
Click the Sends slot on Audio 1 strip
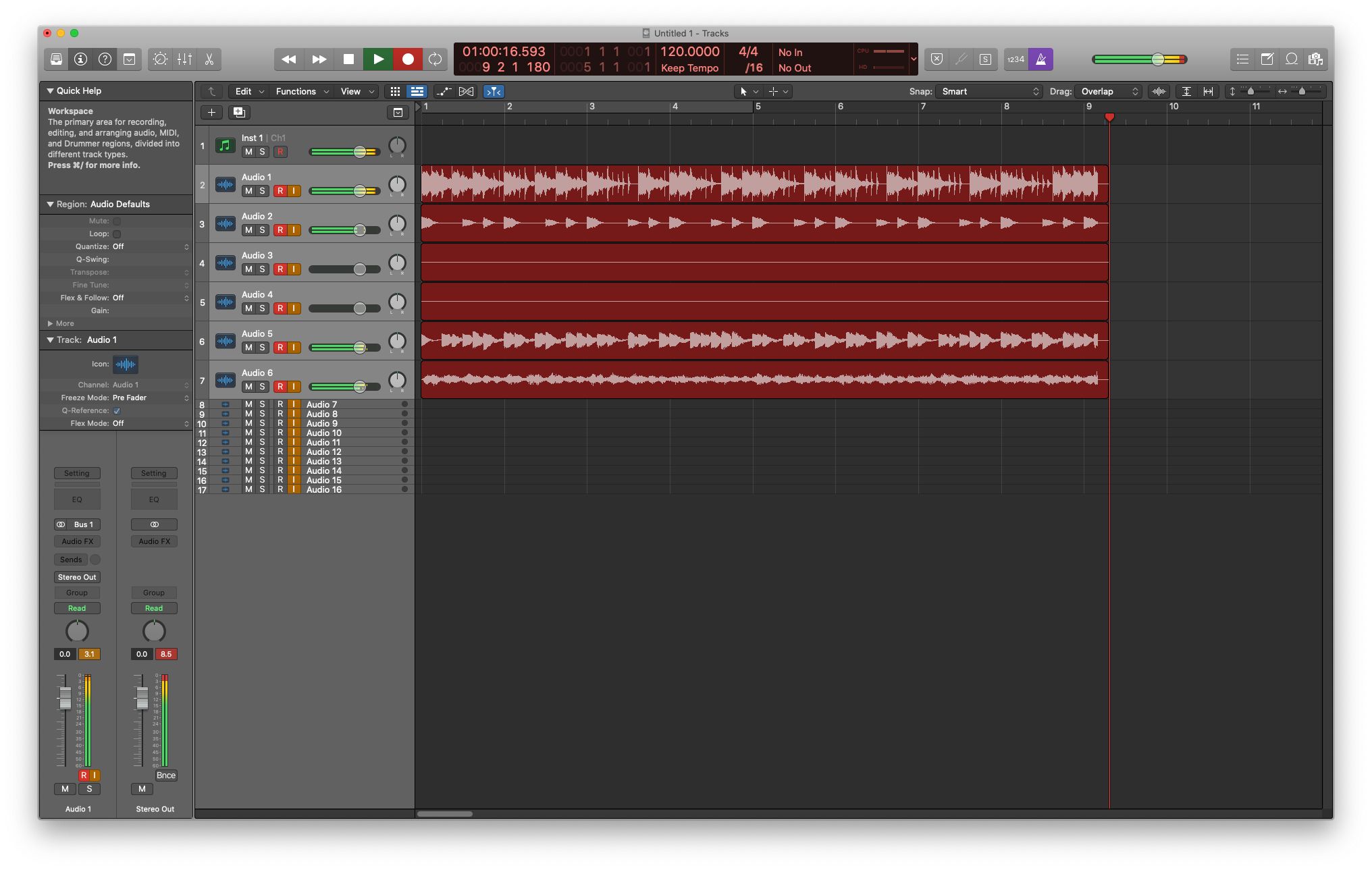point(71,560)
